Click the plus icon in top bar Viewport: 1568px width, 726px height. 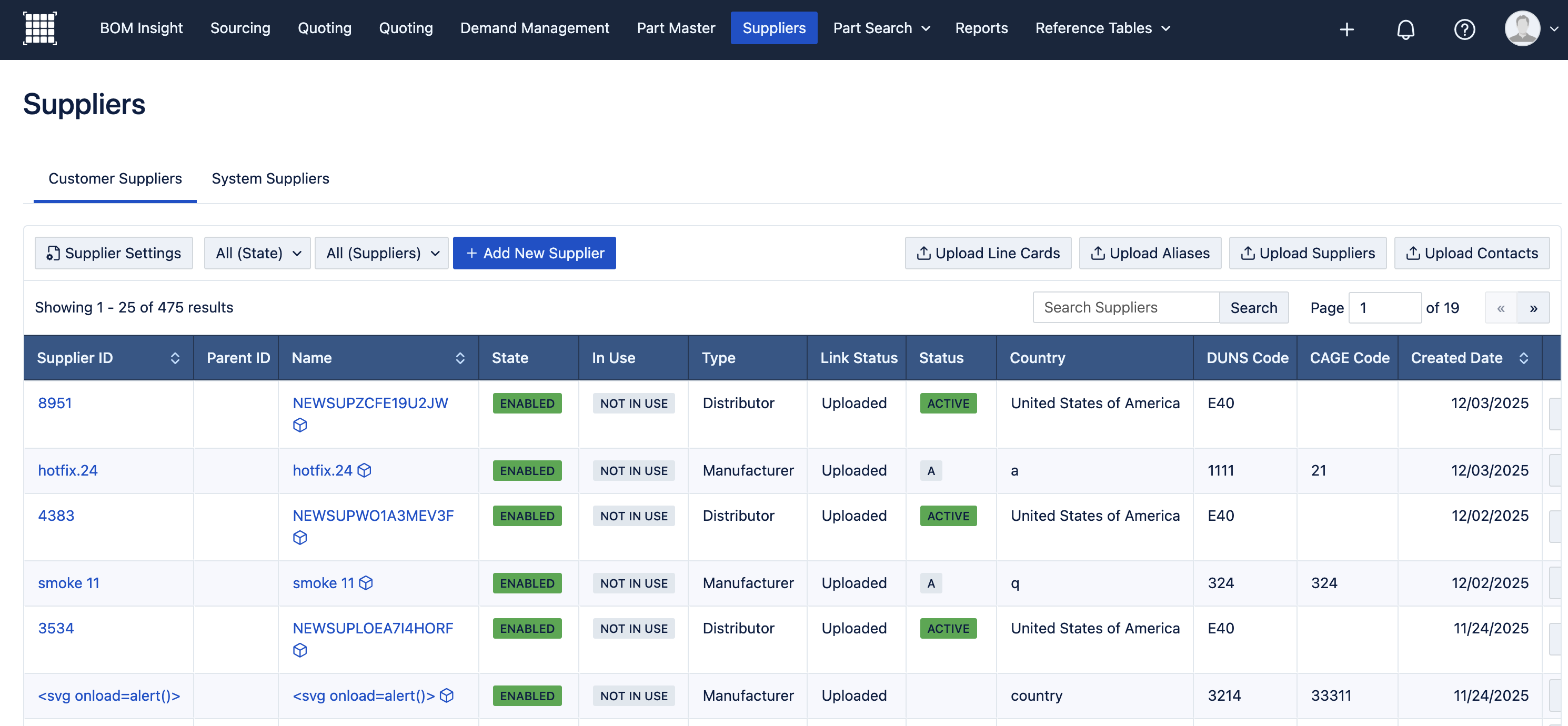point(1346,29)
